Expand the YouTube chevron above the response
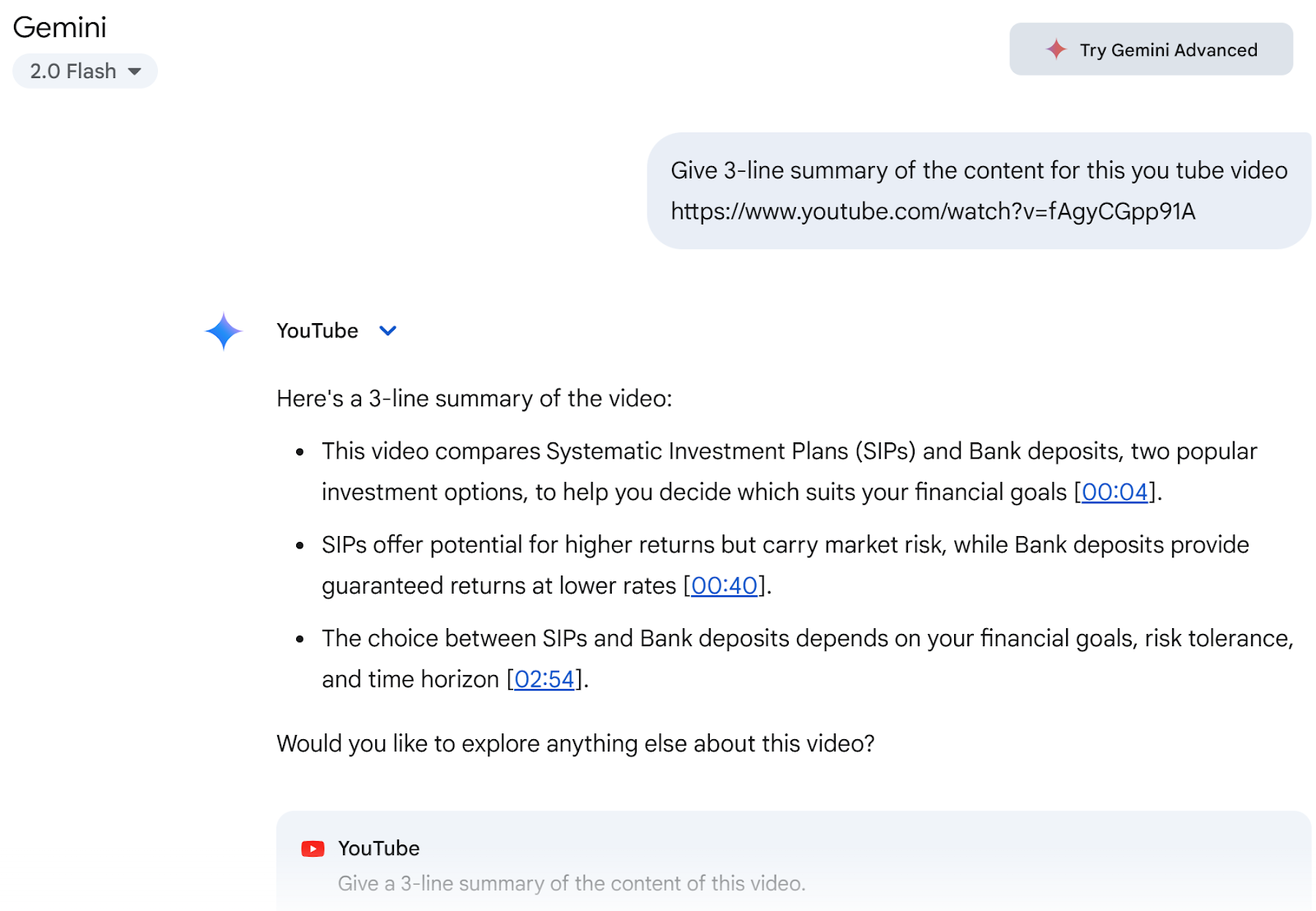 pyautogui.click(x=387, y=331)
